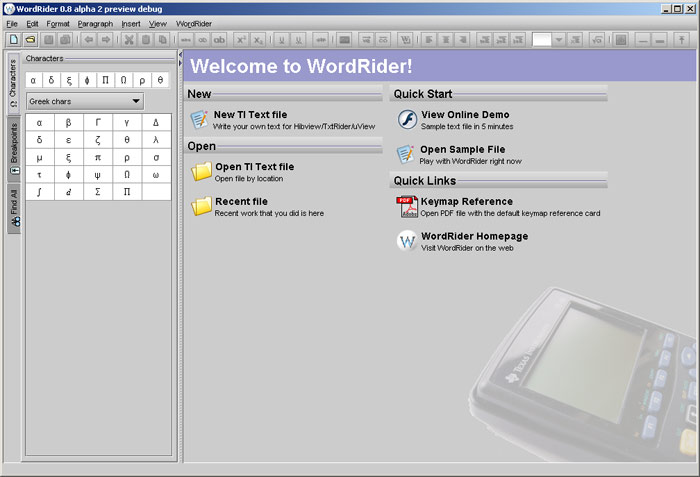The image size is (700, 477).
Task: Open the Edit menu
Action: point(32,24)
